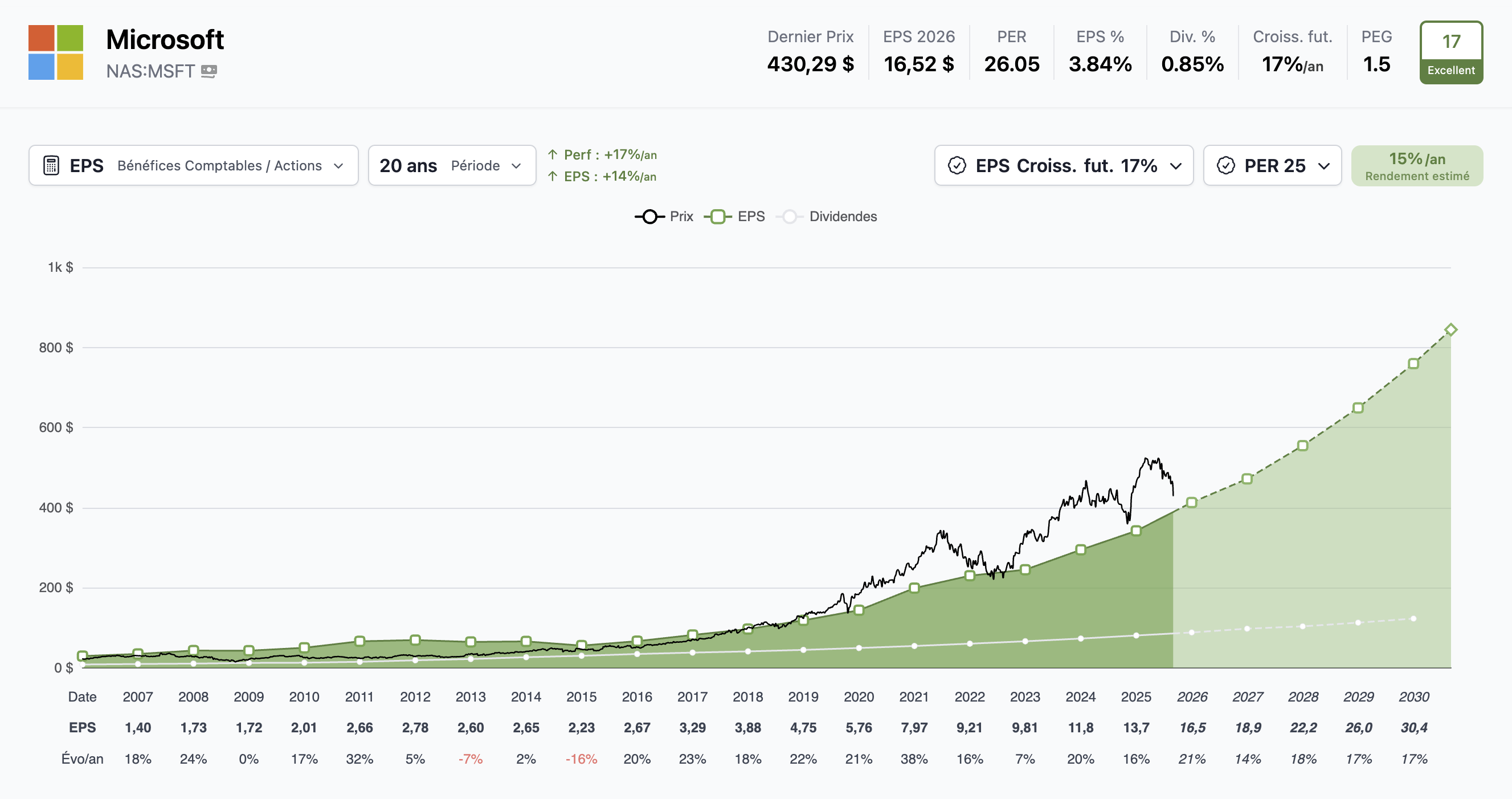Expand the PER 25 dropdown
Screen dimensions: 1512x799
click(1325, 165)
